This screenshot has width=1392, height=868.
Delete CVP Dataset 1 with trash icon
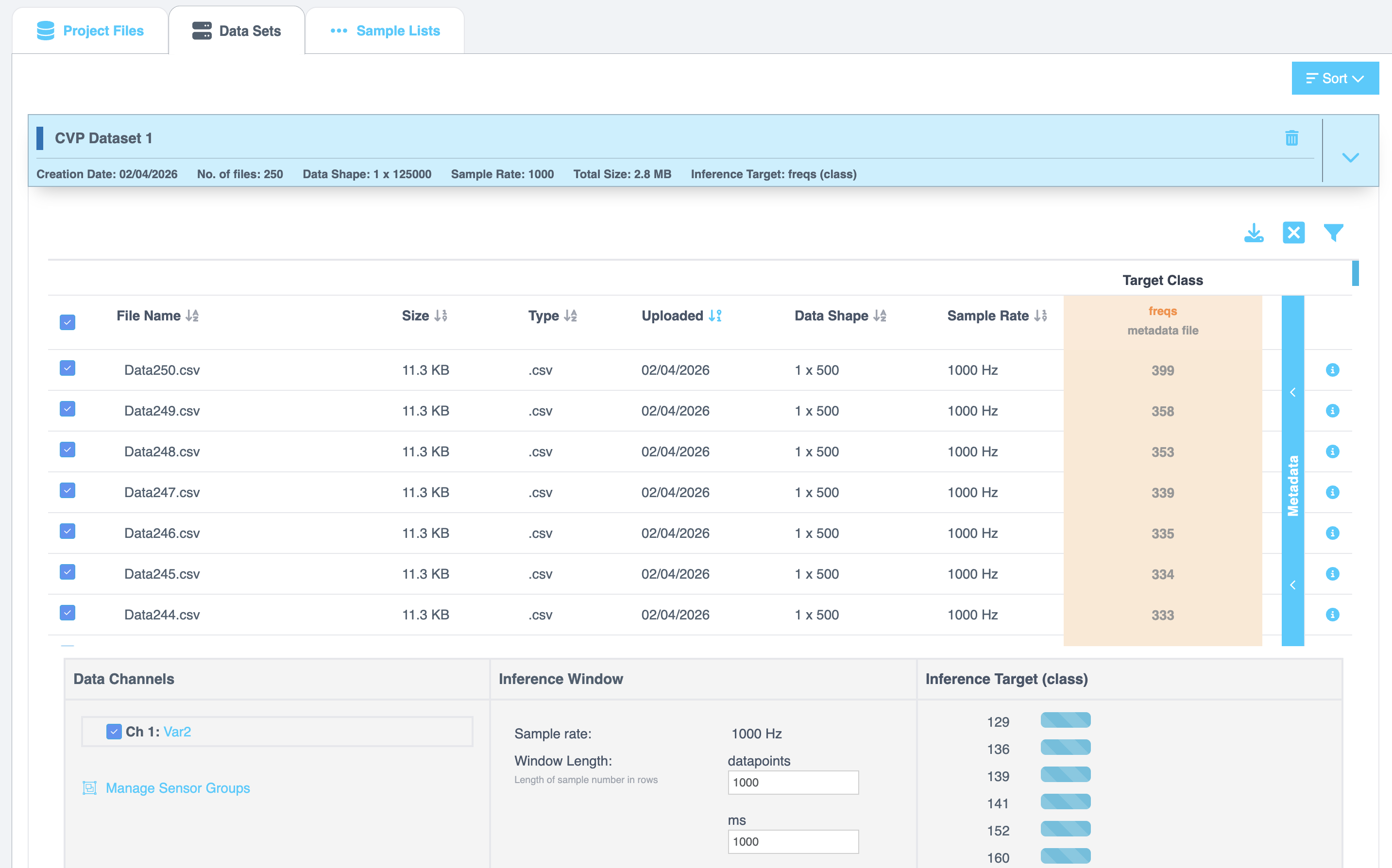[1291, 138]
